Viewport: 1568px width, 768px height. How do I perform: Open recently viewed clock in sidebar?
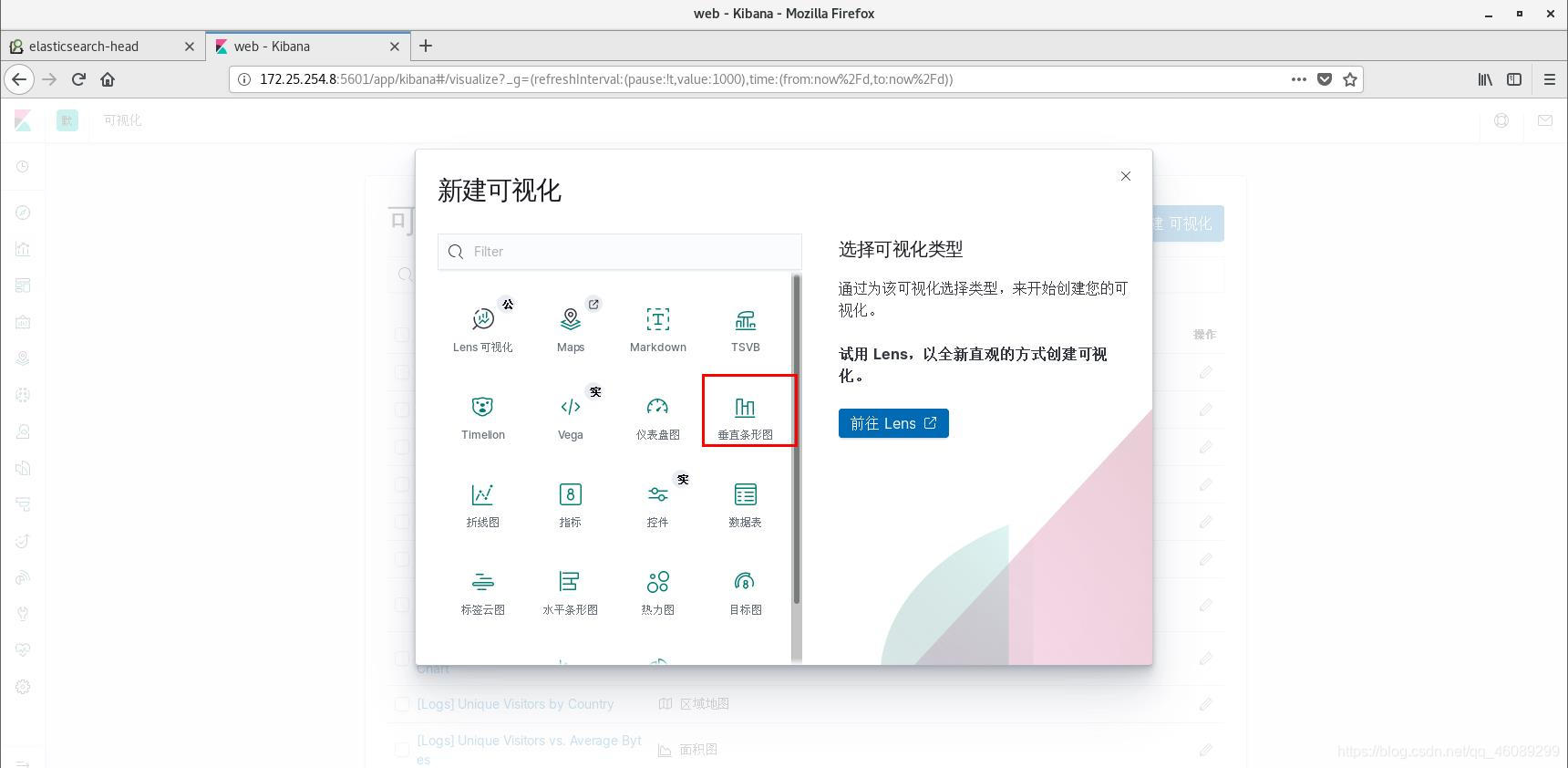point(24,167)
